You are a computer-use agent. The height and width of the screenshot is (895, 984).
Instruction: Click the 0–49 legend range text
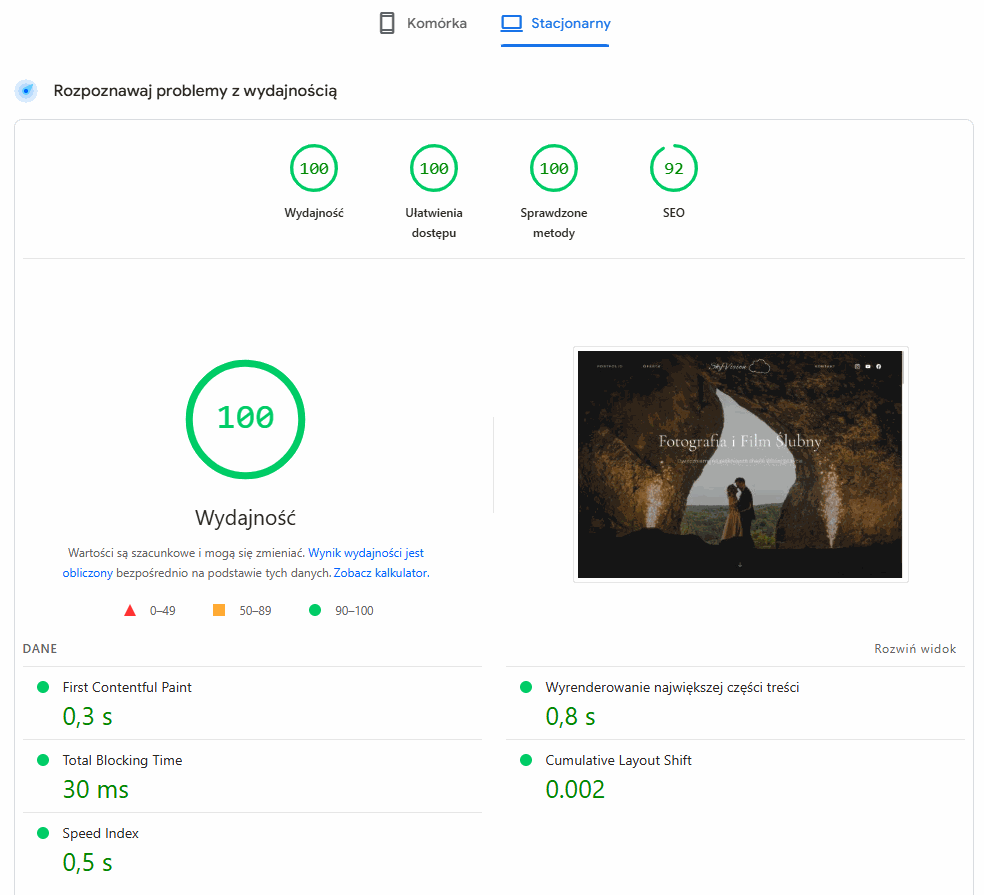click(x=163, y=611)
